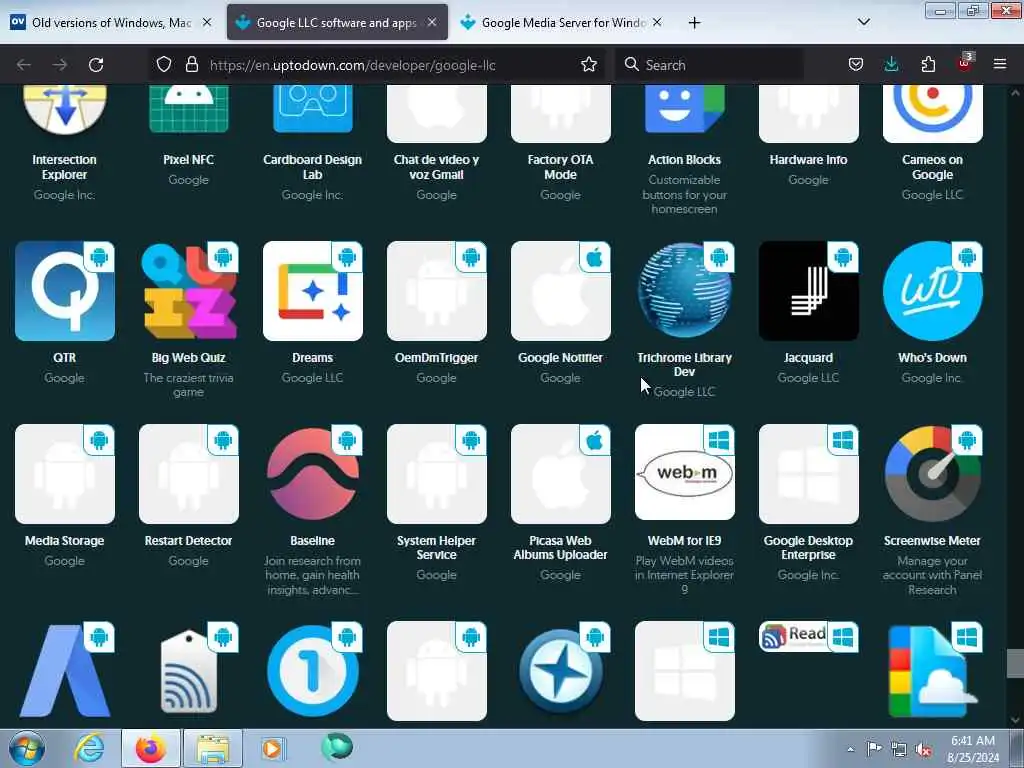The width and height of the screenshot is (1024, 768).
Task: Open the compass star app thumbnail
Action: coord(561,671)
